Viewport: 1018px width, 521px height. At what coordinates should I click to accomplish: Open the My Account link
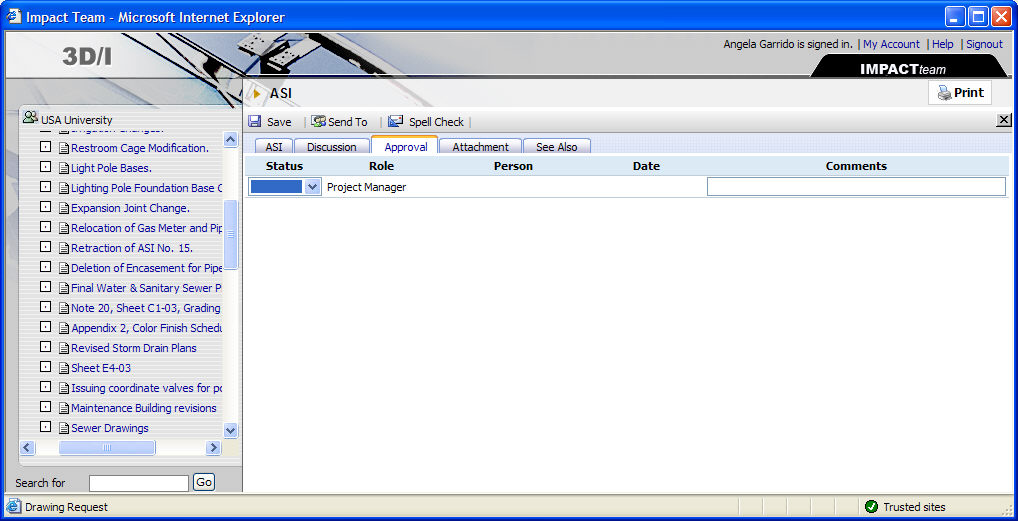[891, 44]
